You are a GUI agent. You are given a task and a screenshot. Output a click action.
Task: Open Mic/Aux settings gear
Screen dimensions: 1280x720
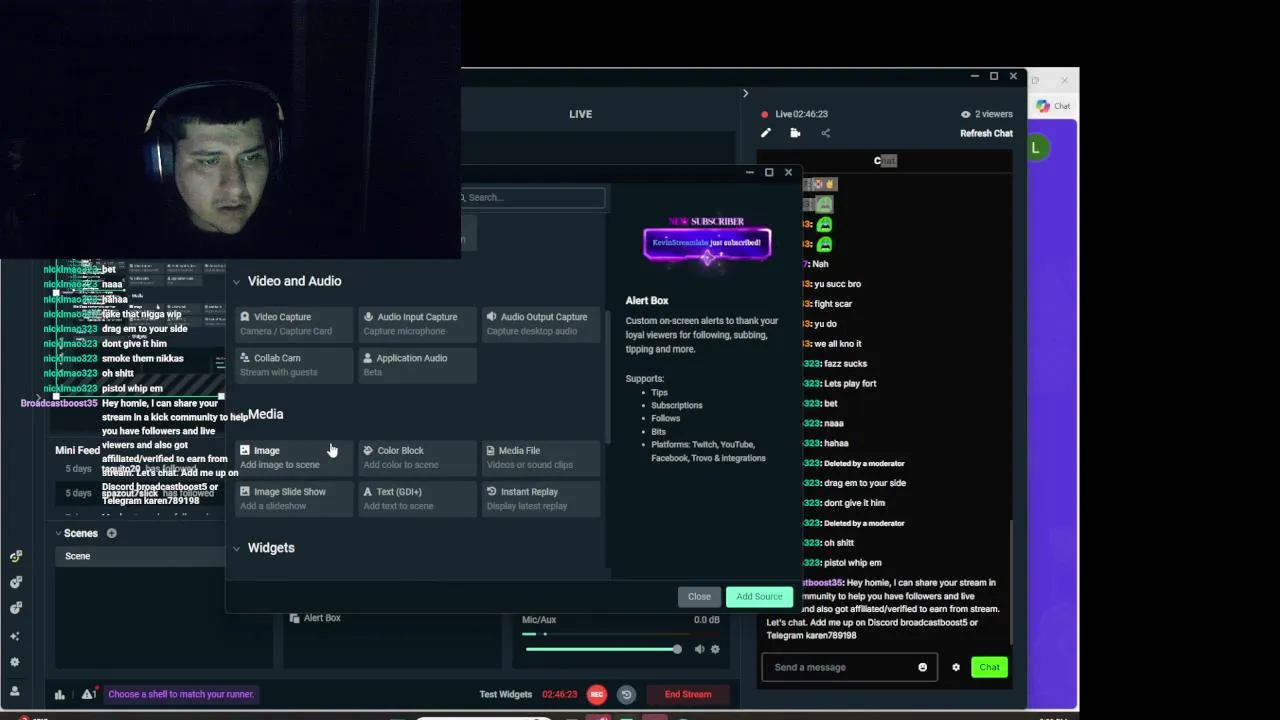pos(714,649)
